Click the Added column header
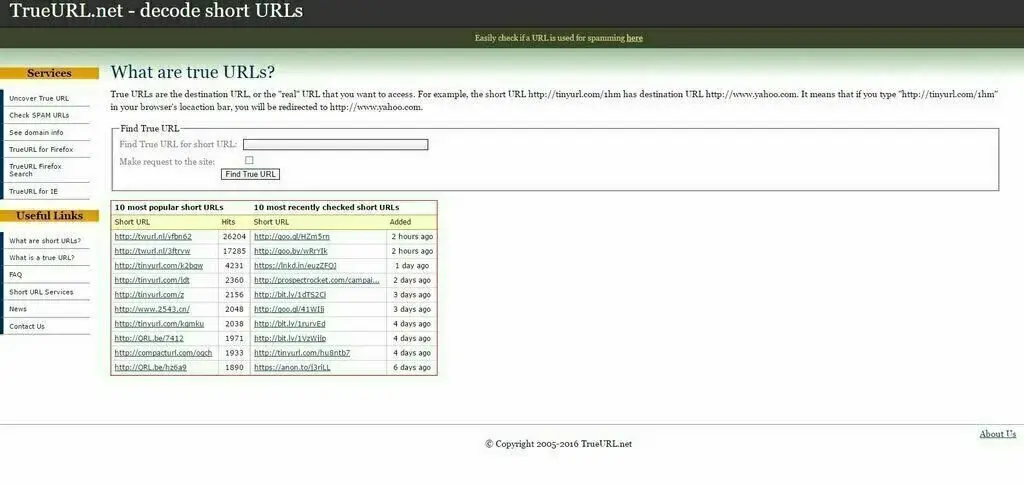 tap(400, 222)
